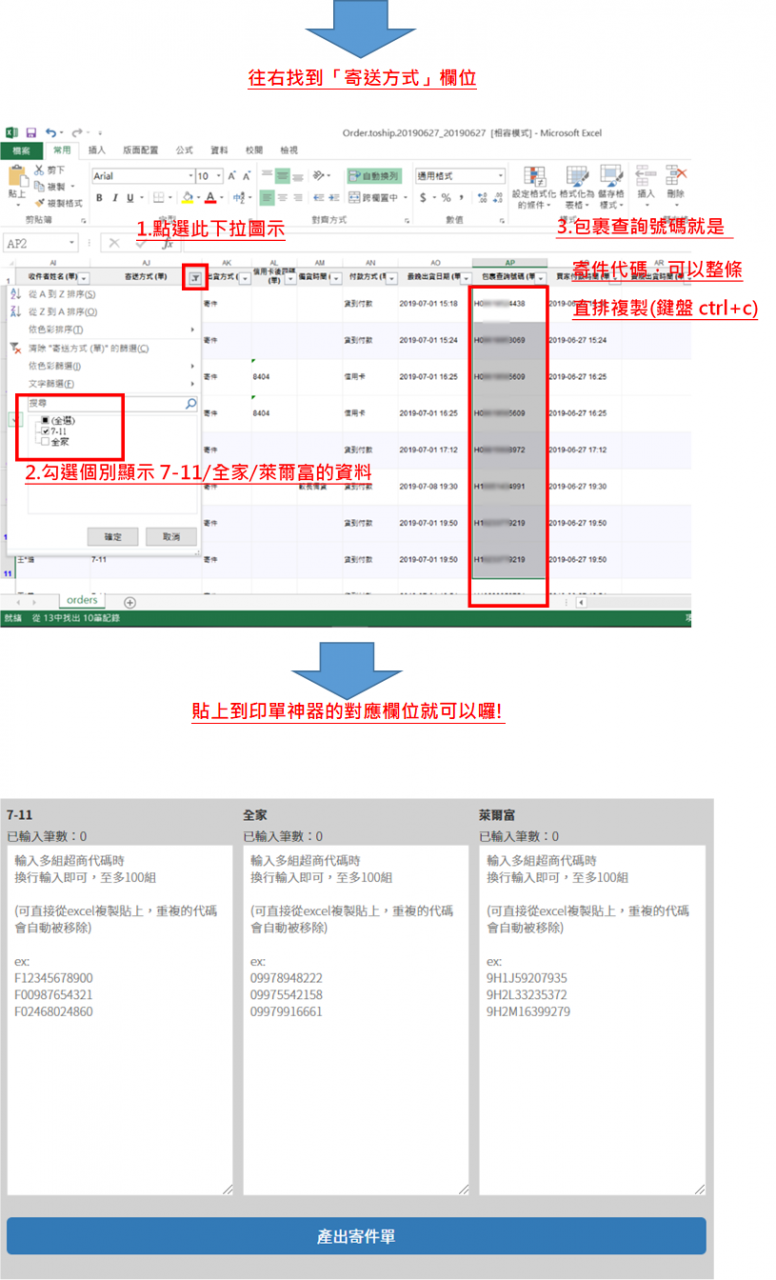The image size is (776, 1280).
Task: Click the Paste (貼上) clipboard icon
Action: pyautogui.click(x=17, y=174)
